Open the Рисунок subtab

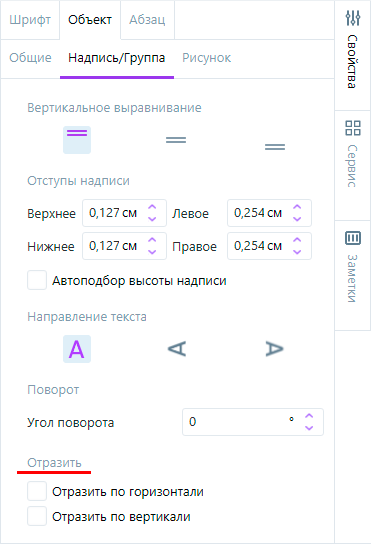coord(206,58)
